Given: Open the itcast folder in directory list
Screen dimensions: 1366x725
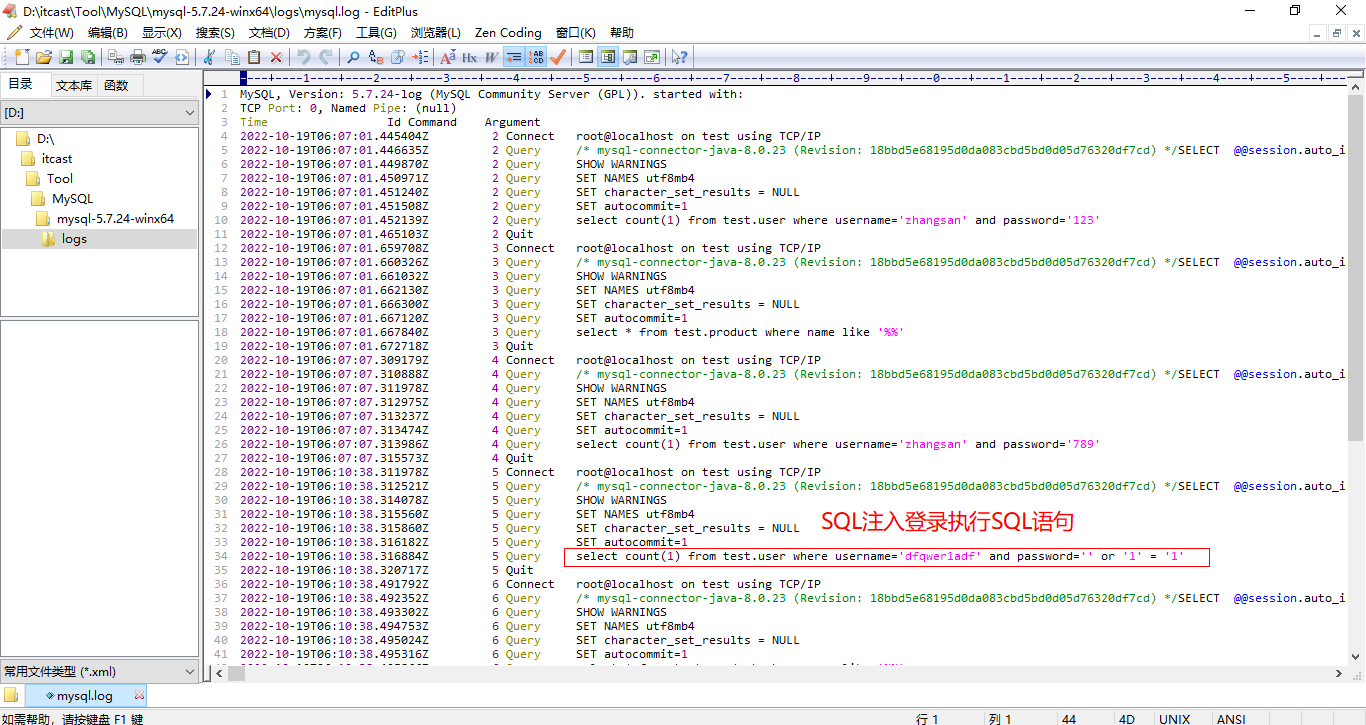Looking at the screenshot, I should 57,159.
